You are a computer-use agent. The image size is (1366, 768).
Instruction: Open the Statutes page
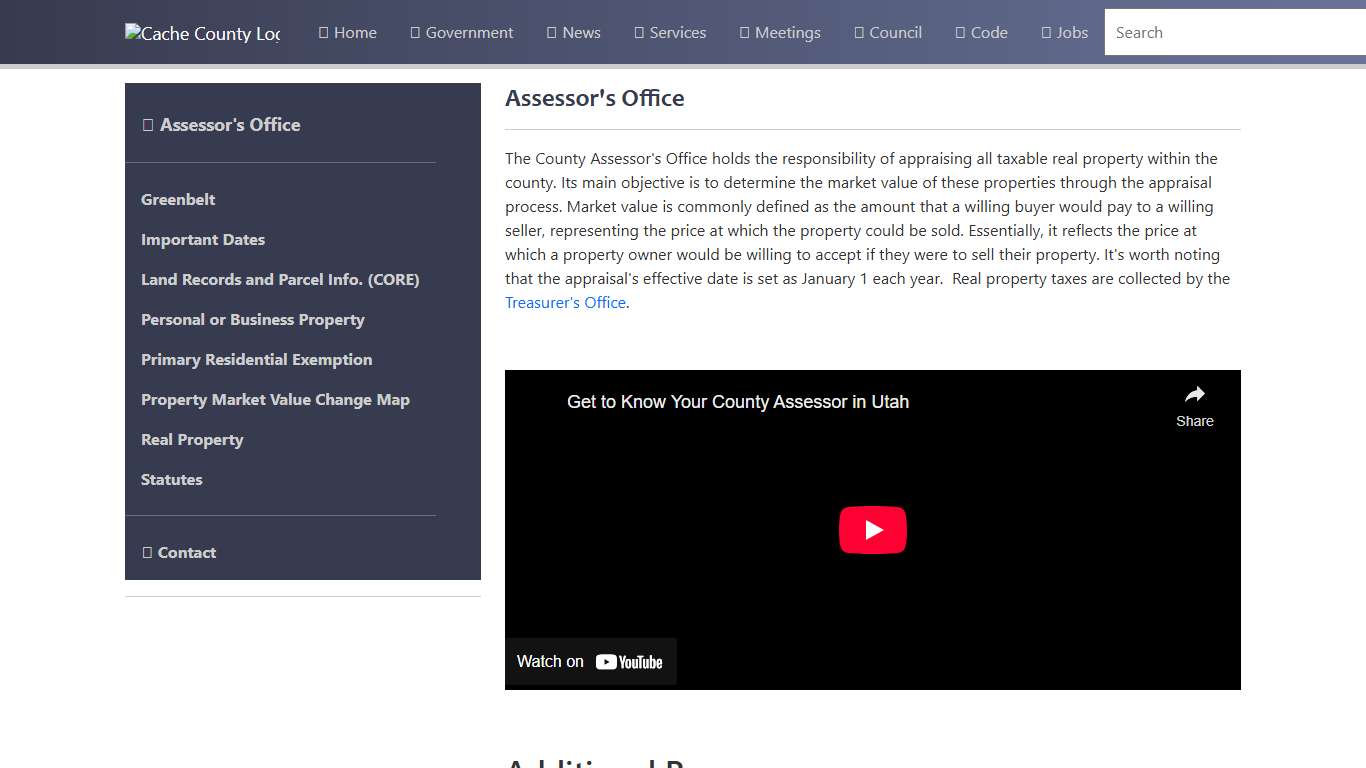click(x=171, y=479)
